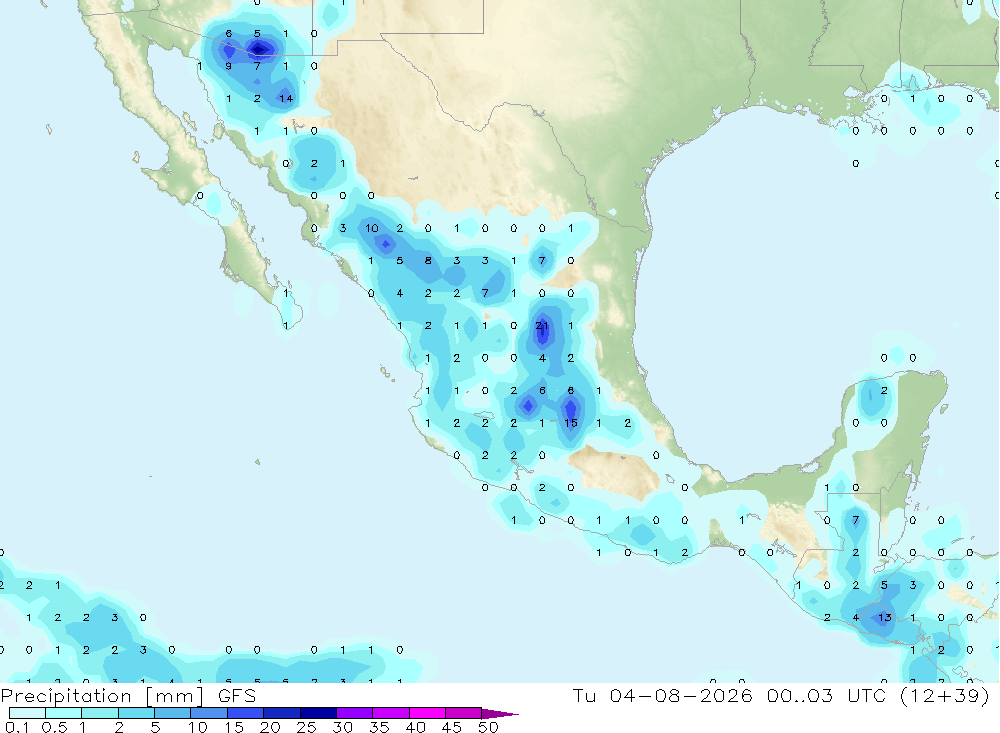
Task: Click the legend tick label '20'
Action: coord(270,727)
